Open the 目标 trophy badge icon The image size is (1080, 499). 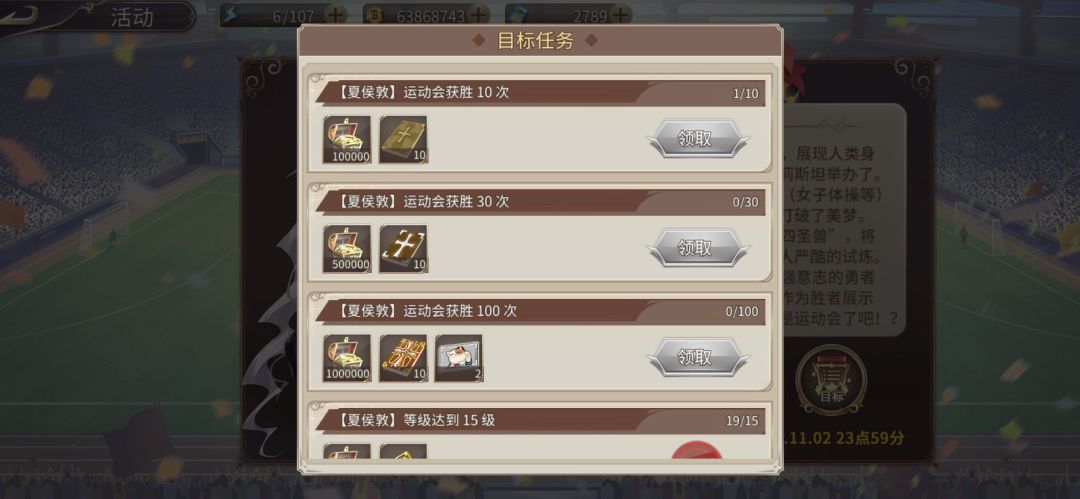click(x=831, y=380)
